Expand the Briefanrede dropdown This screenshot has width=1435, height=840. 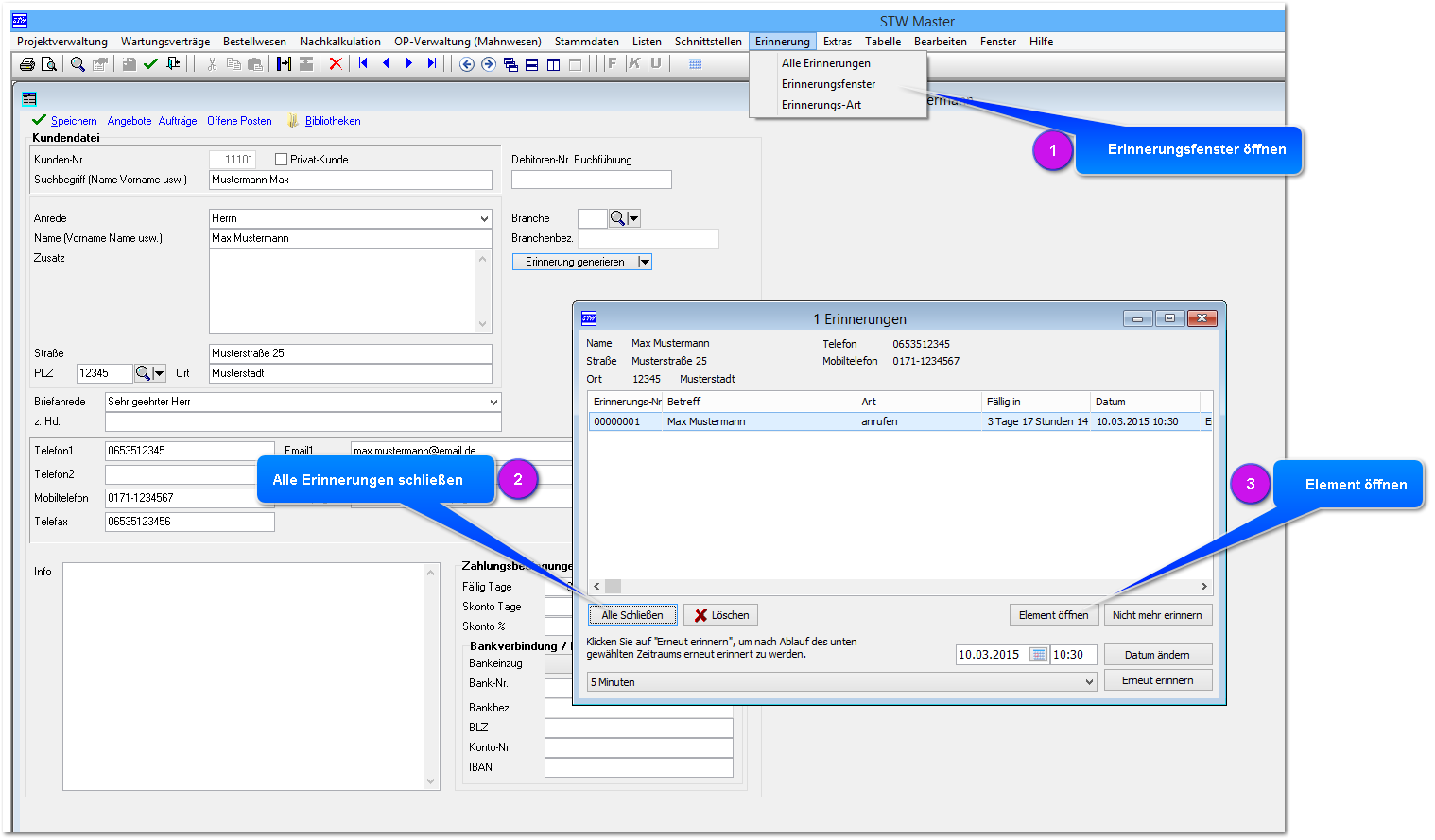coord(493,402)
